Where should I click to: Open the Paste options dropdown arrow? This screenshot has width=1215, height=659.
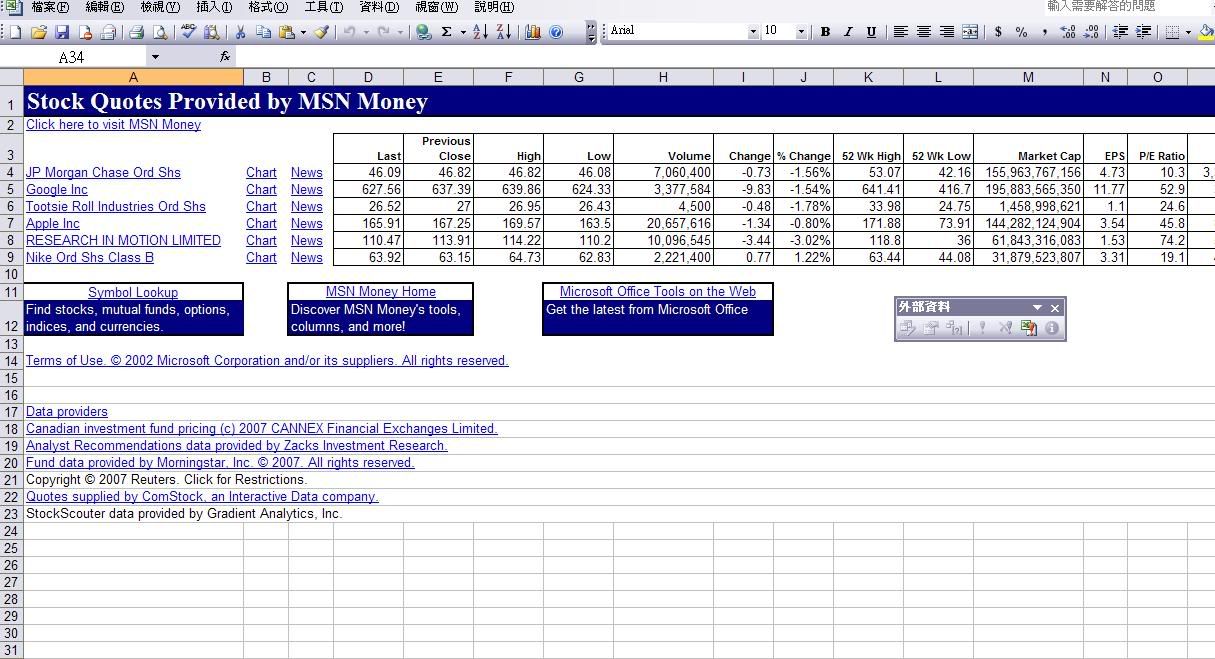(303, 32)
